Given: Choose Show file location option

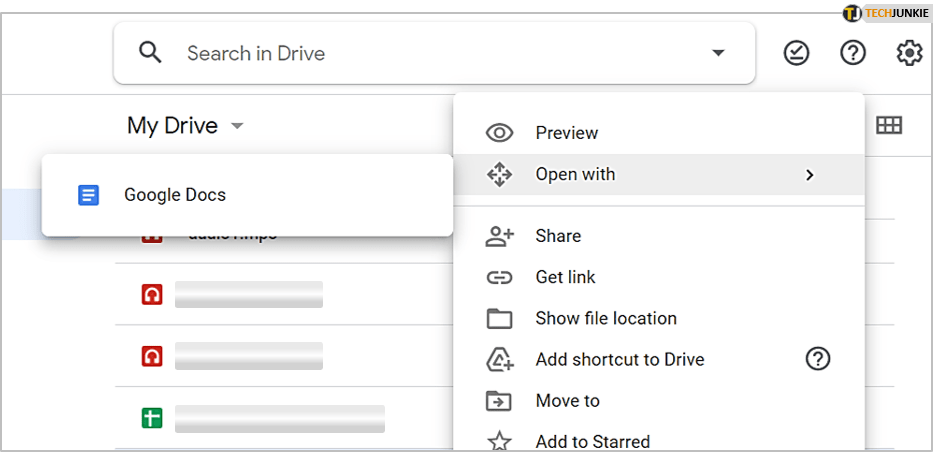Looking at the screenshot, I should point(605,318).
